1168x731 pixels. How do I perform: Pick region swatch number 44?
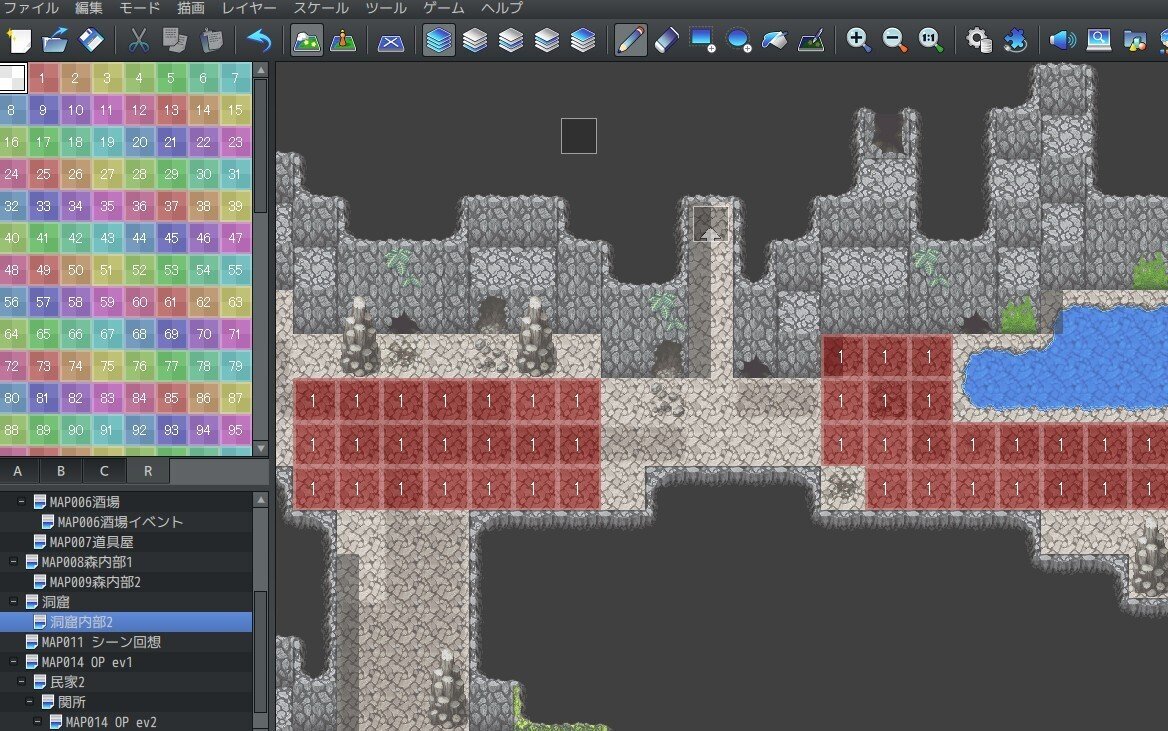coord(139,238)
